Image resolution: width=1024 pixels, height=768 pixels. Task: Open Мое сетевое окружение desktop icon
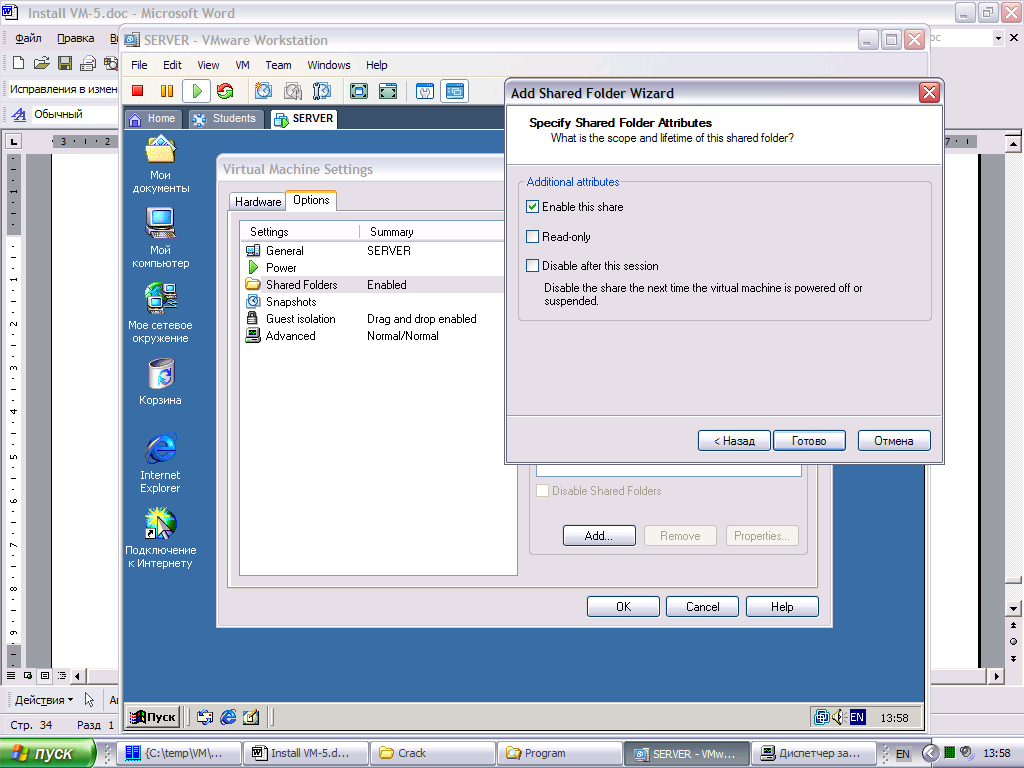160,313
